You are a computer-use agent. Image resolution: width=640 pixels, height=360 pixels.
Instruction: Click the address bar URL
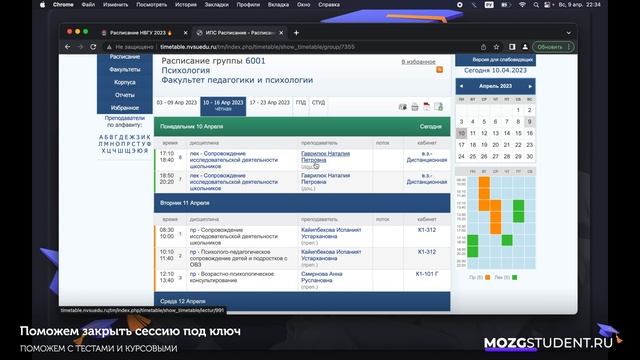tap(257, 47)
